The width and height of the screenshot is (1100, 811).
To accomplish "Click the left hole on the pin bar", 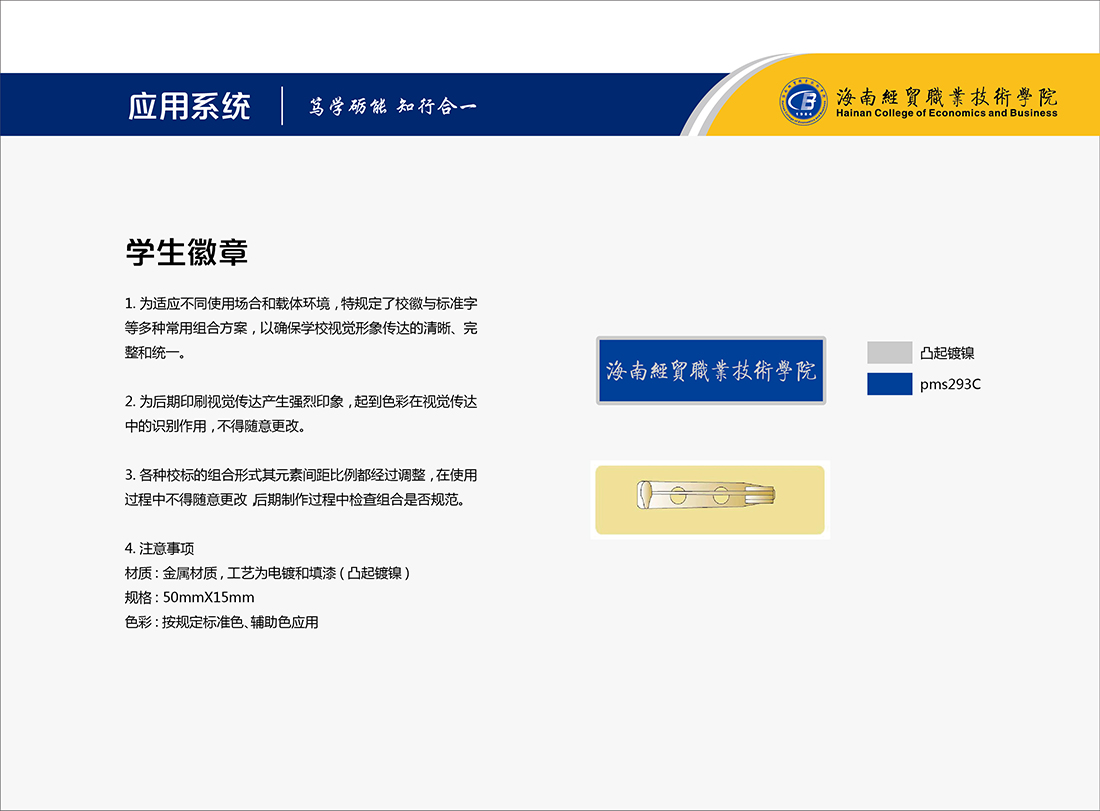I will point(679,494).
